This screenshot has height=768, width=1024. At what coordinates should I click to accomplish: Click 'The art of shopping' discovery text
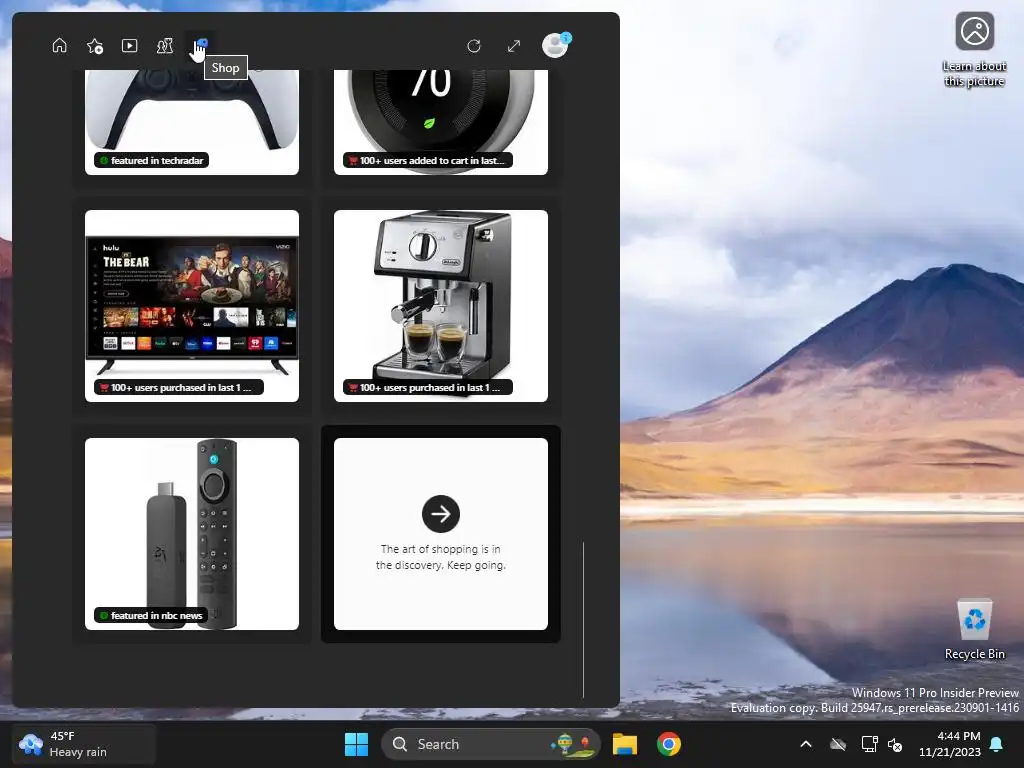point(441,557)
